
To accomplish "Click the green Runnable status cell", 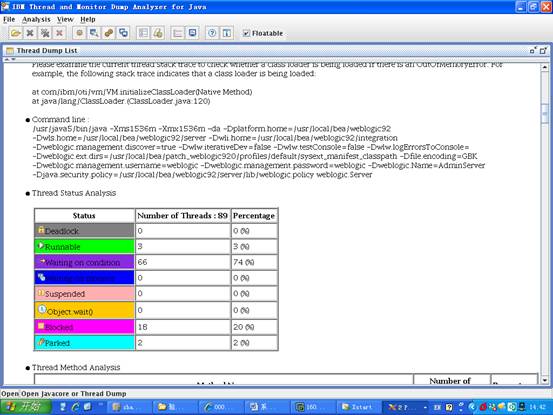I will [85, 246].
